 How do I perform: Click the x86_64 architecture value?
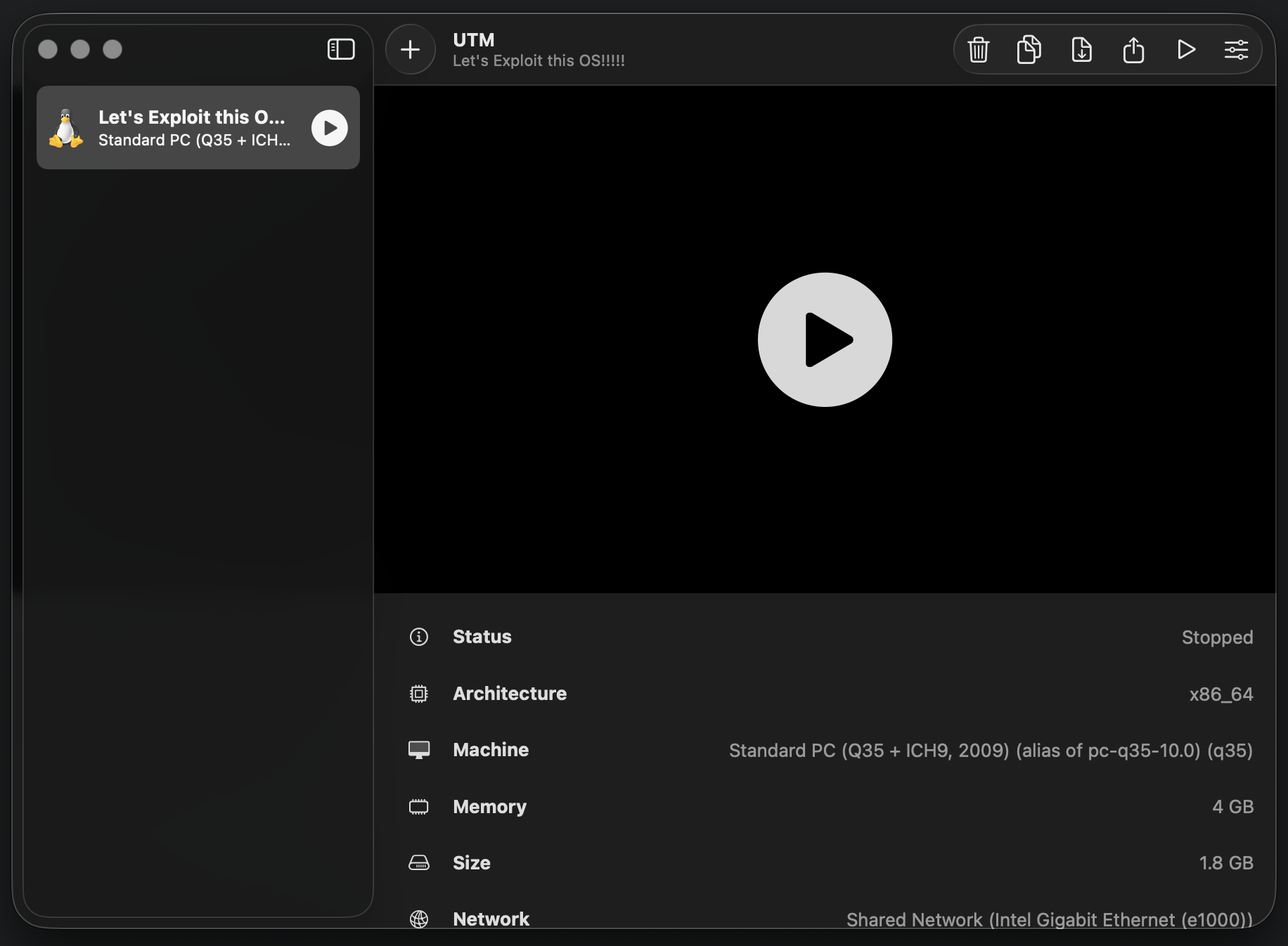[1221, 694]
